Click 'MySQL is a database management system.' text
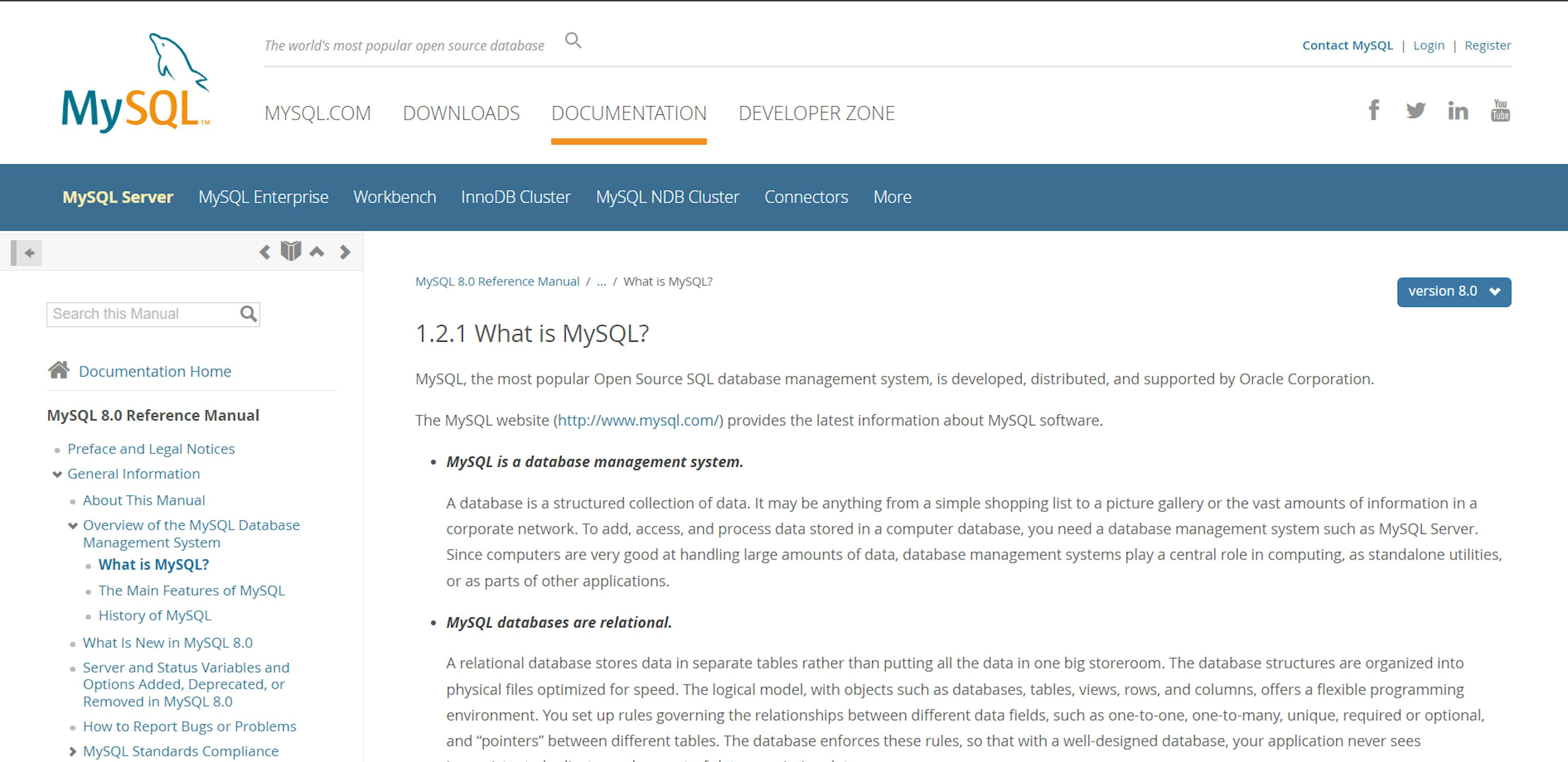1568x762 pixels. [594, 462]
